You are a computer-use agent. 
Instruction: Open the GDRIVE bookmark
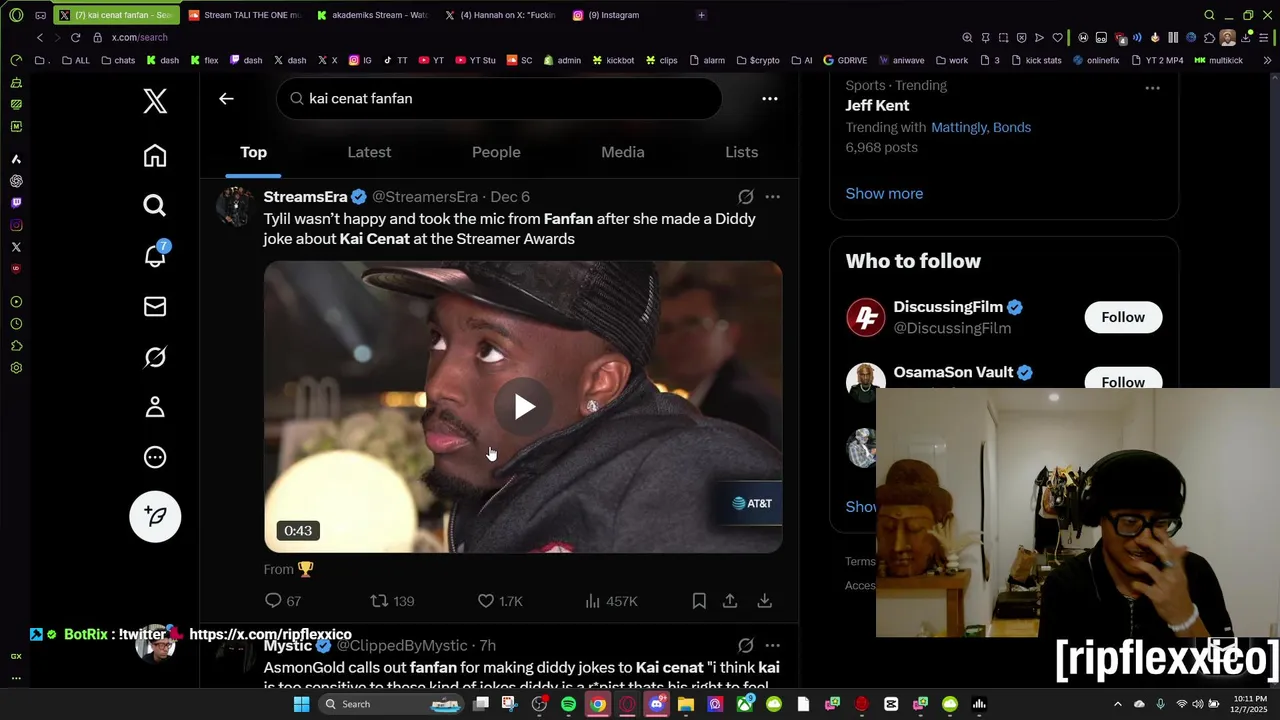click(x=845, y=60)
